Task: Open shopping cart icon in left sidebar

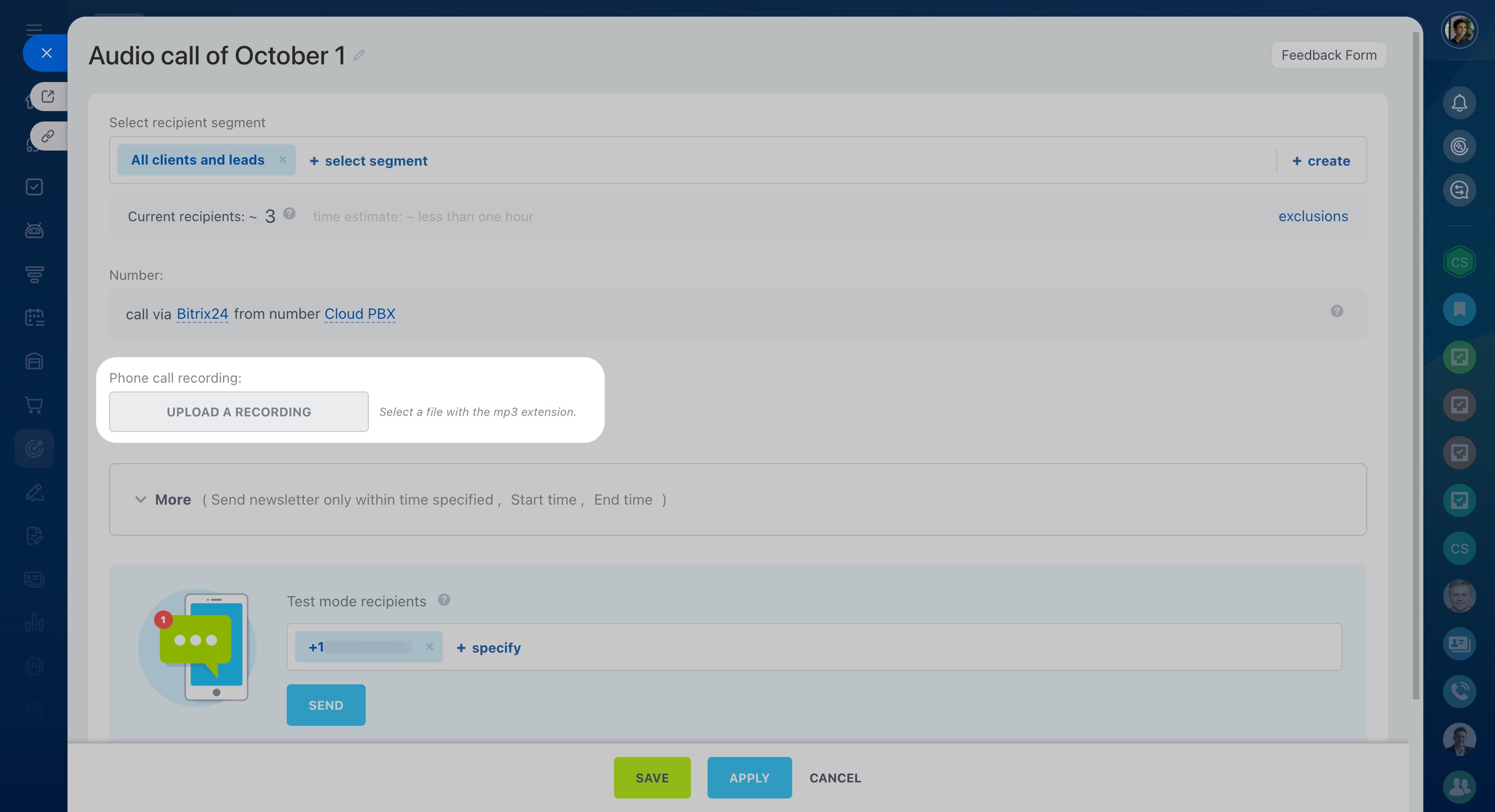Action: click(34, 405)
